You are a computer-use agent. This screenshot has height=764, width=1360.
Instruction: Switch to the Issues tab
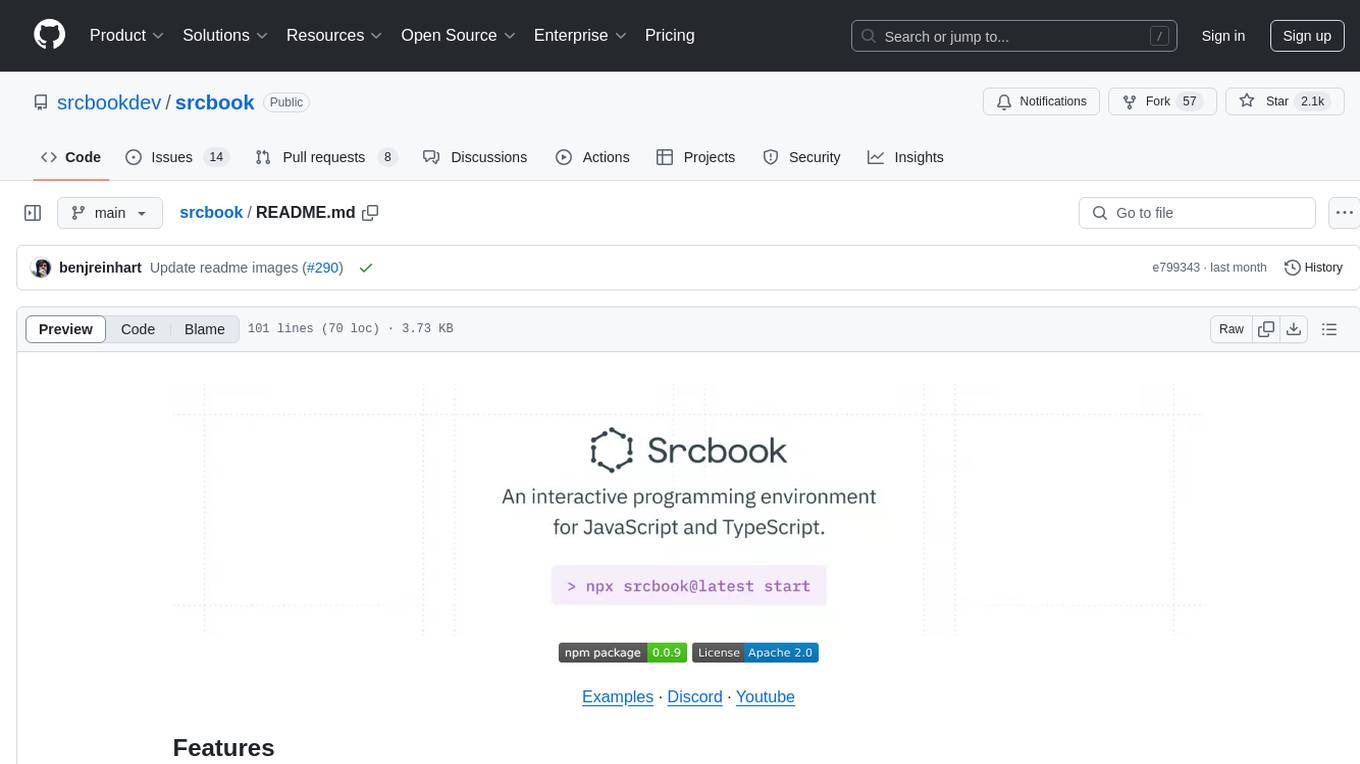point(177,157)
